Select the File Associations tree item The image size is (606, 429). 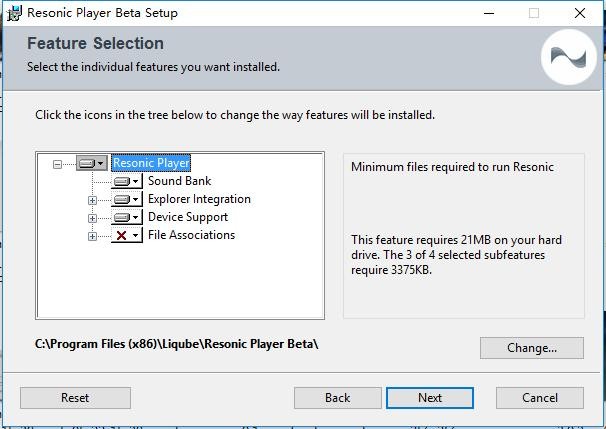192,235
